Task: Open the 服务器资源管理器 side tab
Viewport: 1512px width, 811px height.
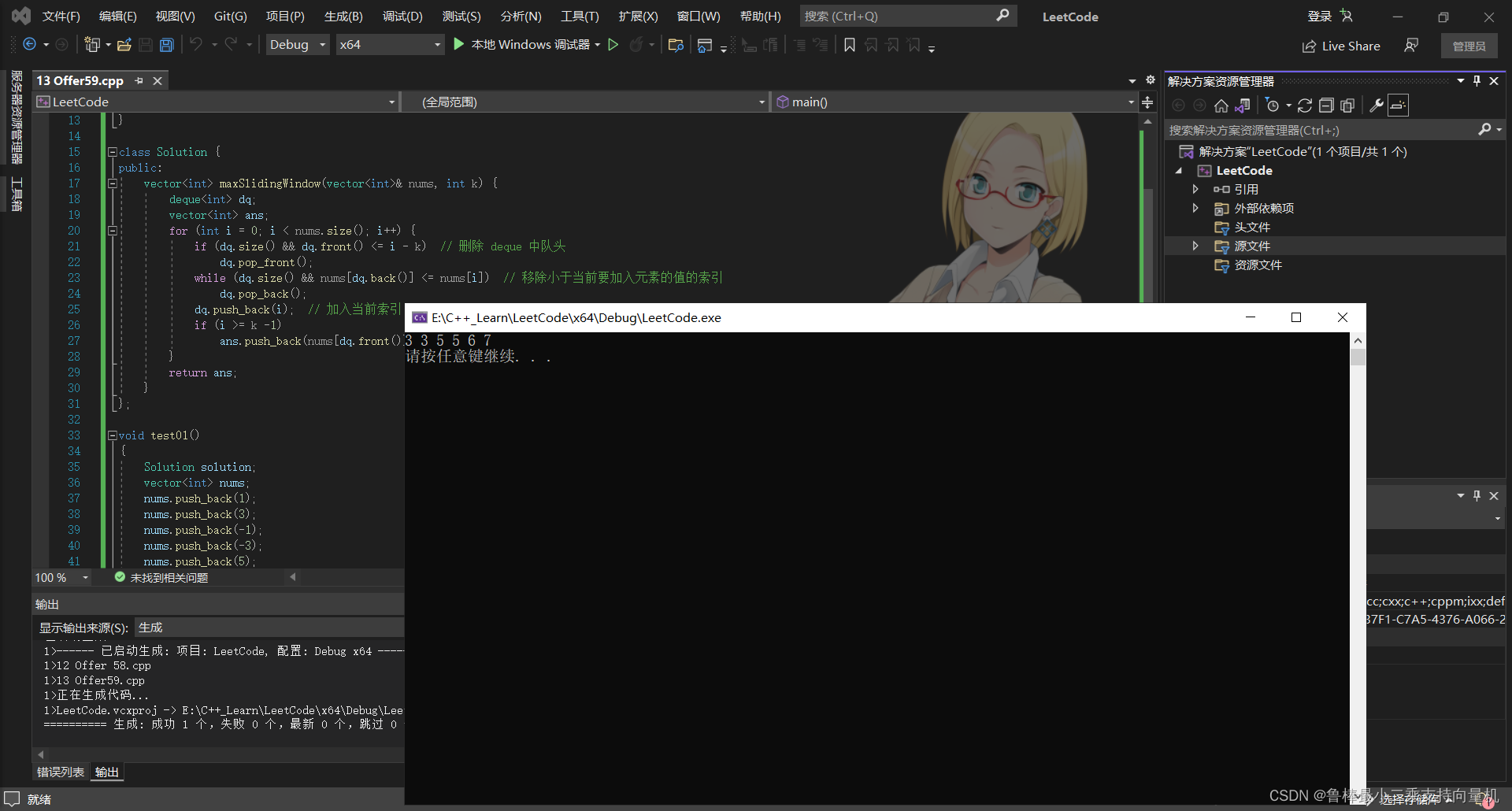Action: pos(17,117)
